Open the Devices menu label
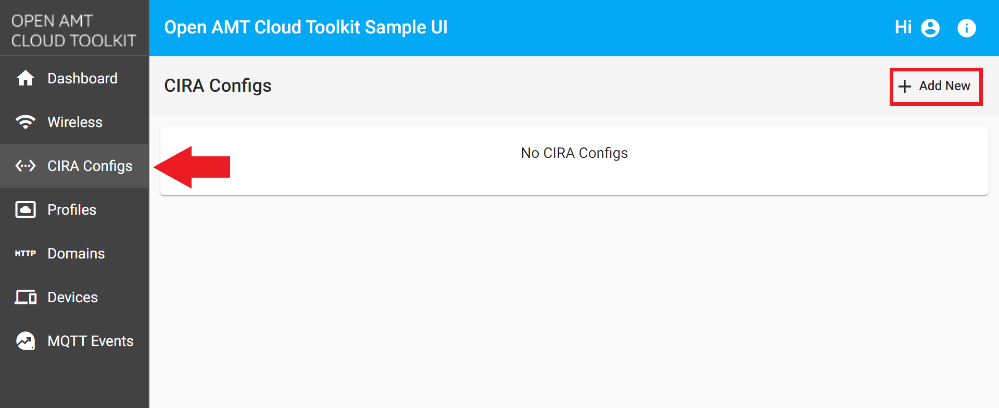 click(x=73, y=298)
